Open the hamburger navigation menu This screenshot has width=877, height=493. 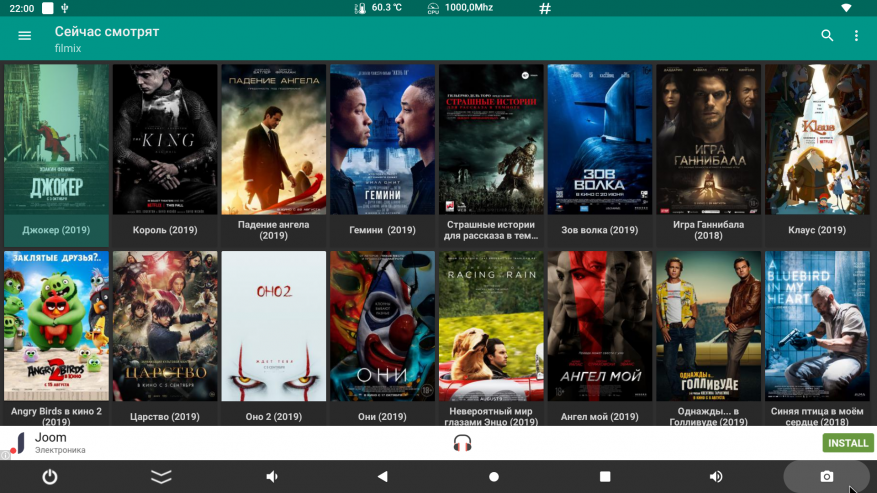25,36
